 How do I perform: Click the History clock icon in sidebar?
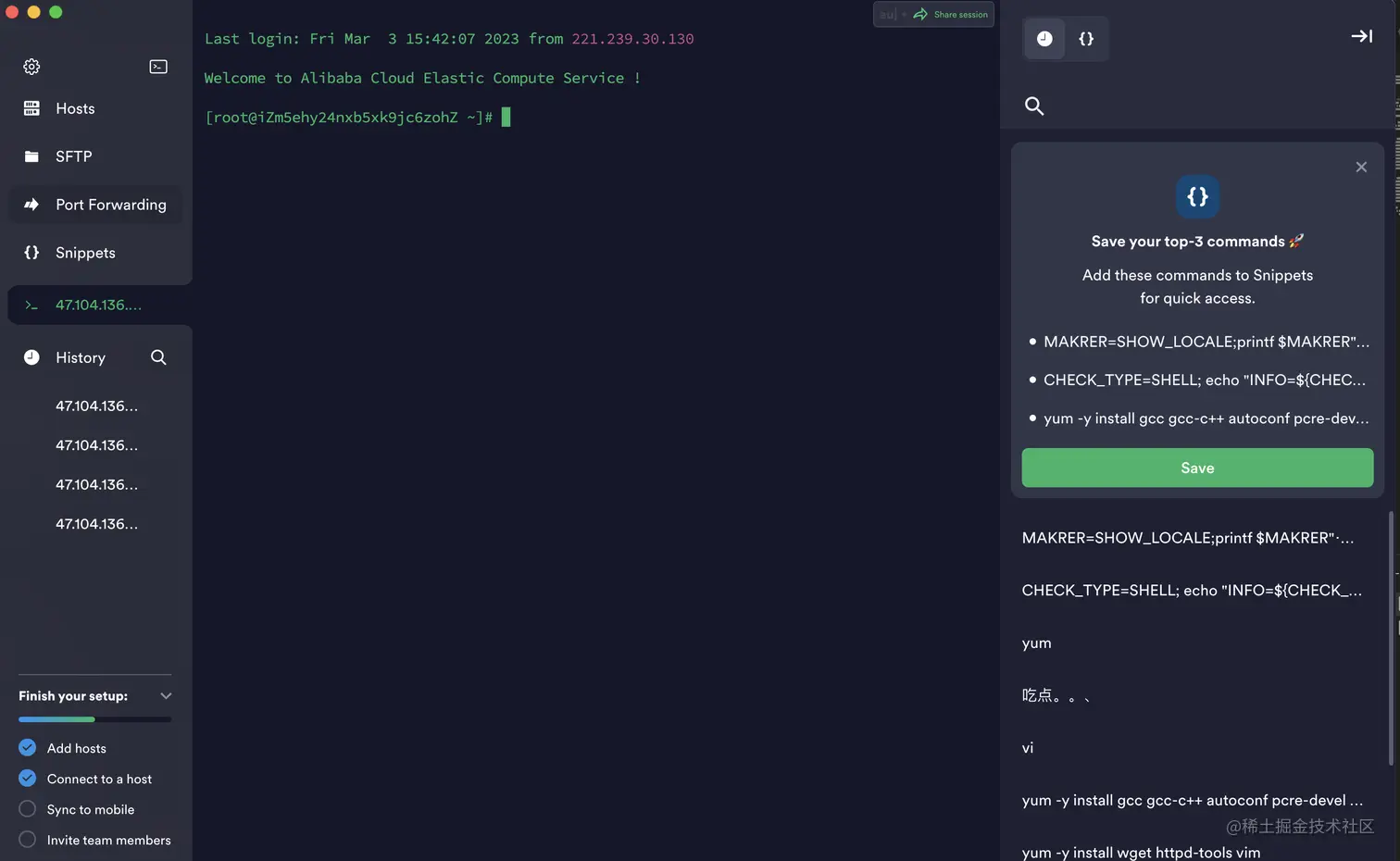[31, 357]
